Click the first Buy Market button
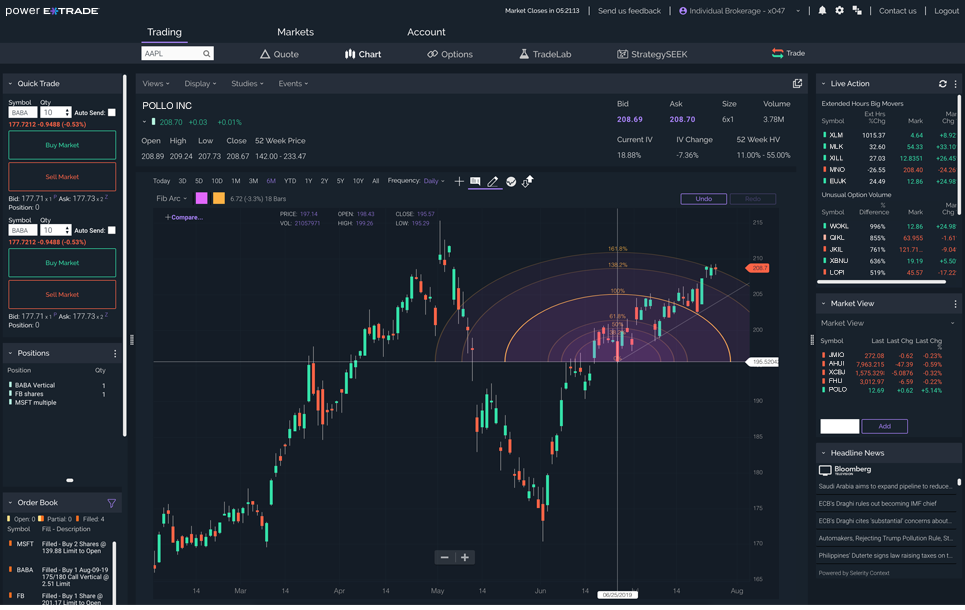The image size is (965, 610). coord(62,145)
